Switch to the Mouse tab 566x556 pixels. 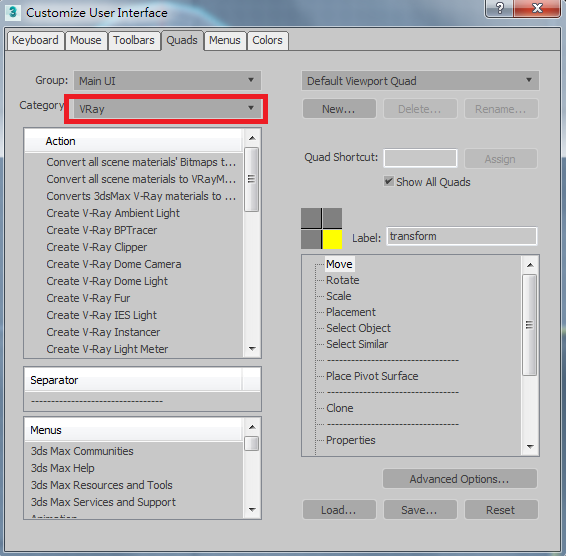(86, 40)
